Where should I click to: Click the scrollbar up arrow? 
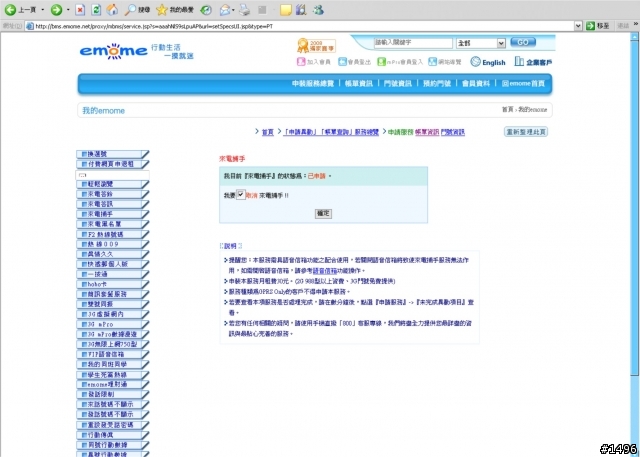click(x=634, y=36)
